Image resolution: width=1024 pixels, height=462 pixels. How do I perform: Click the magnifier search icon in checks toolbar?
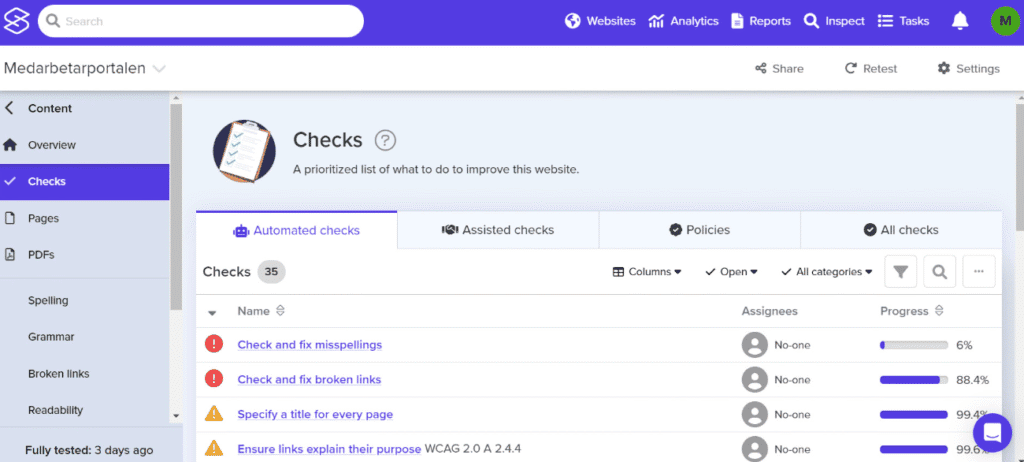pos(939,271)
